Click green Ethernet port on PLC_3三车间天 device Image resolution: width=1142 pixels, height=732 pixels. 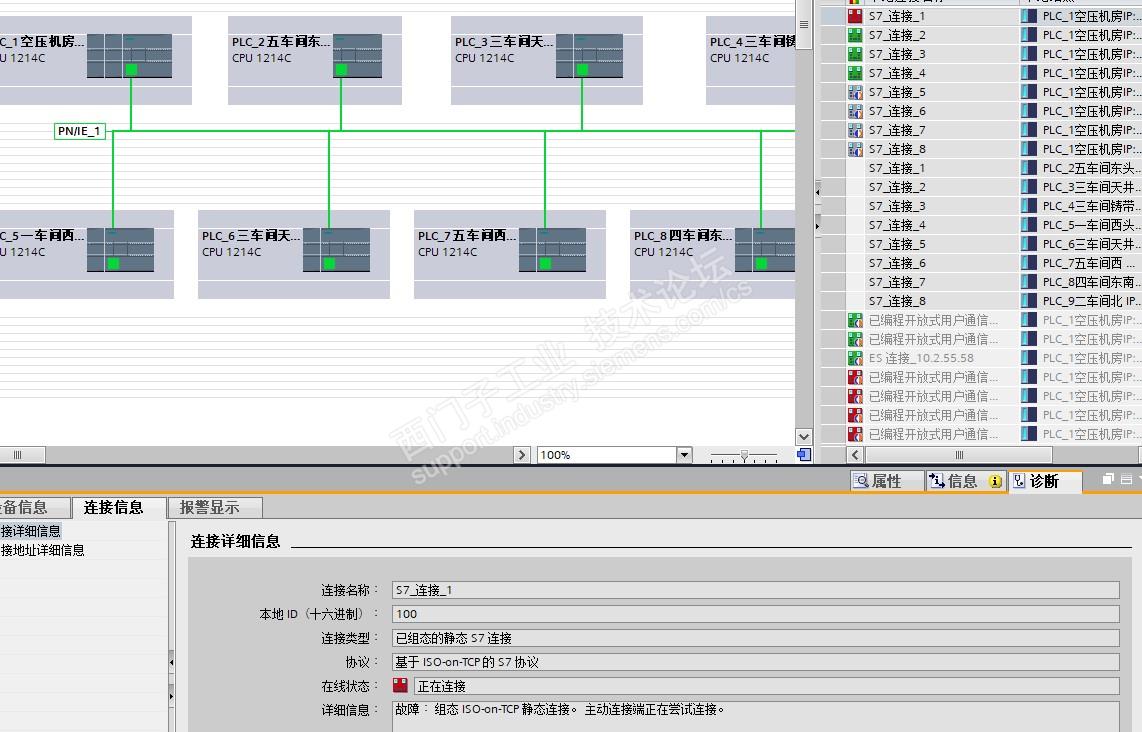pos(581,70)
